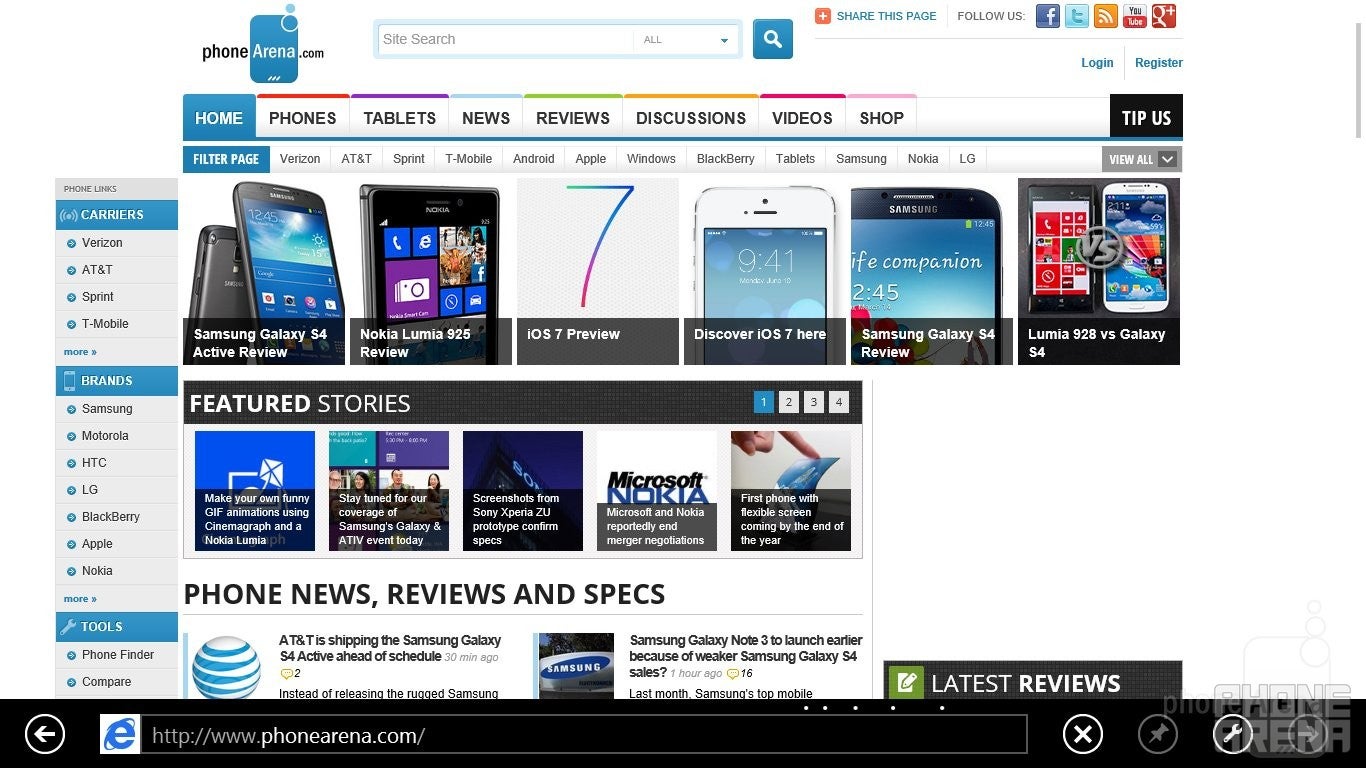
Task: Expand the VIEW ALL filter dropdown
Action: coord(1142,159)
